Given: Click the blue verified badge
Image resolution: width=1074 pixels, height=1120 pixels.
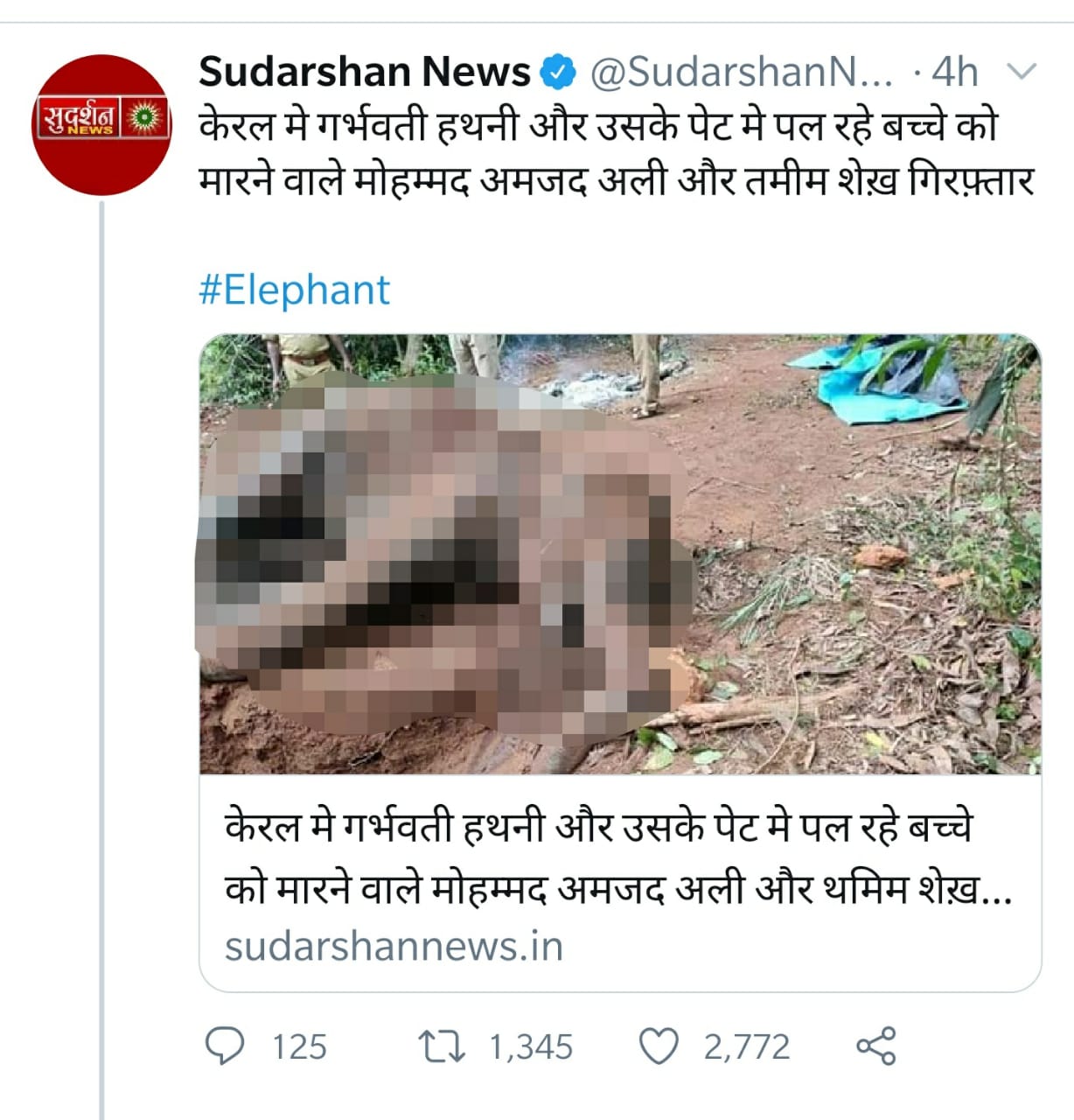Looking at the screenshot, I should (558, 72).
